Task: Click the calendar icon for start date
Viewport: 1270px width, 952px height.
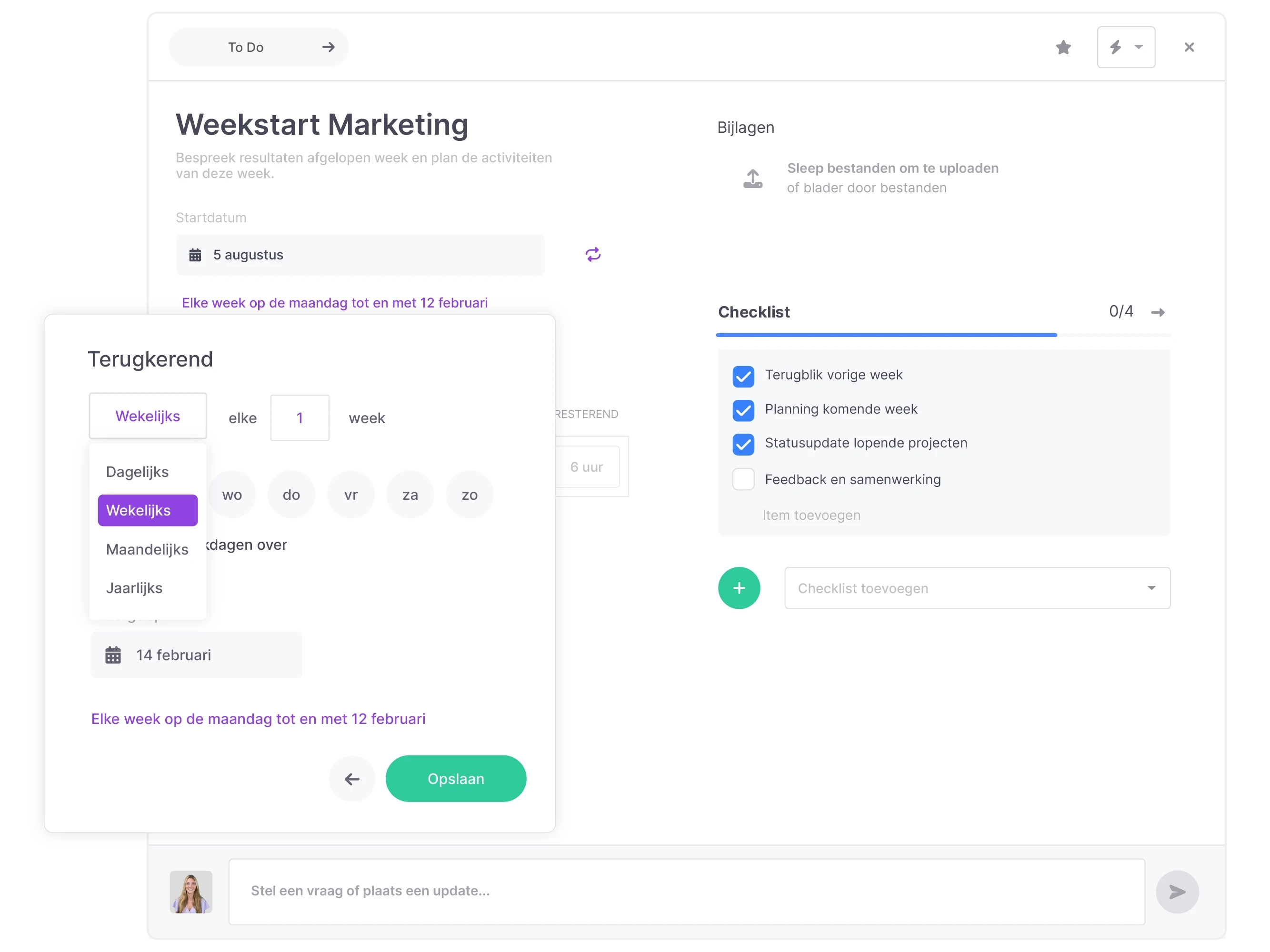Action: (x=196, y=255)
